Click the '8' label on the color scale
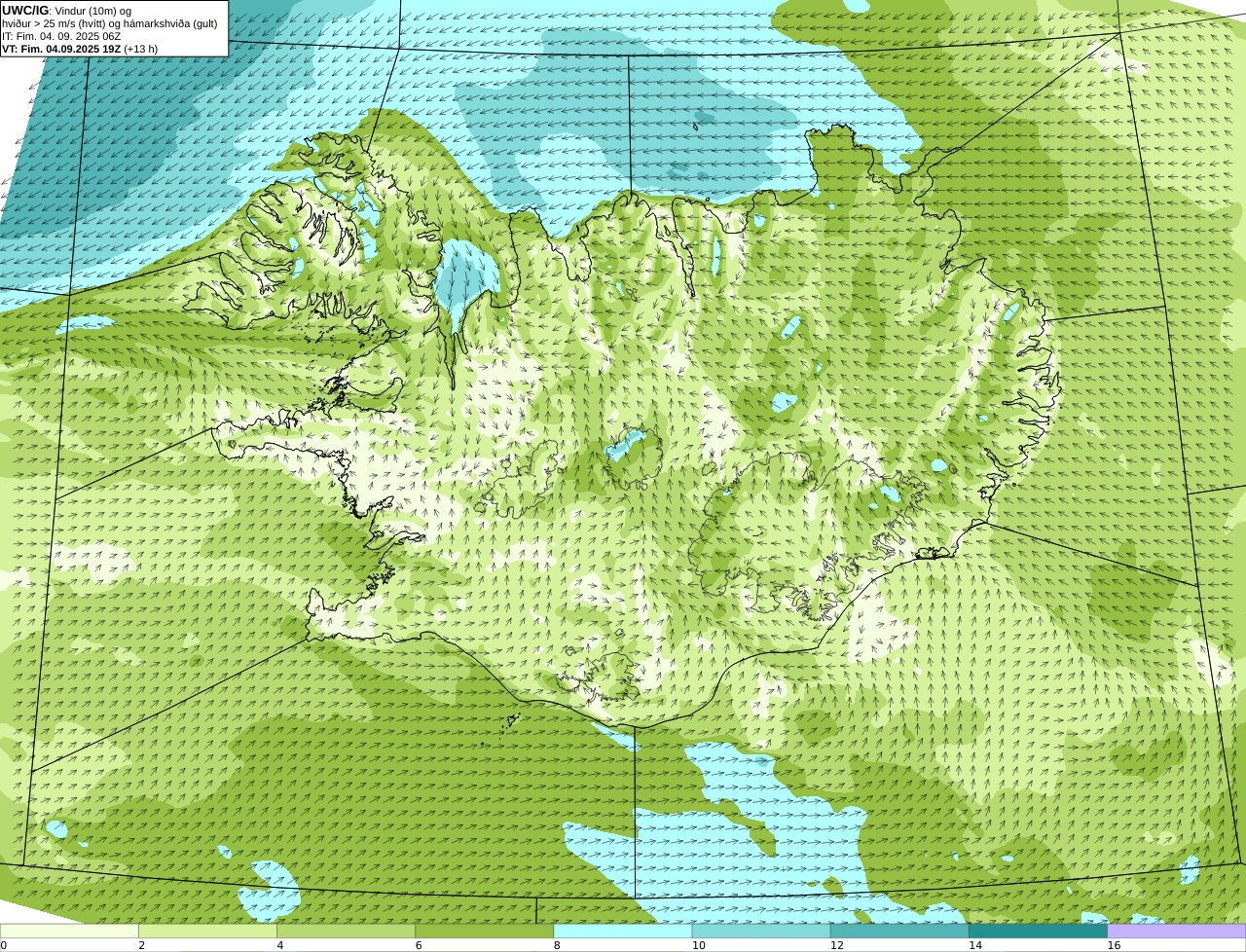 click(557, 945)
